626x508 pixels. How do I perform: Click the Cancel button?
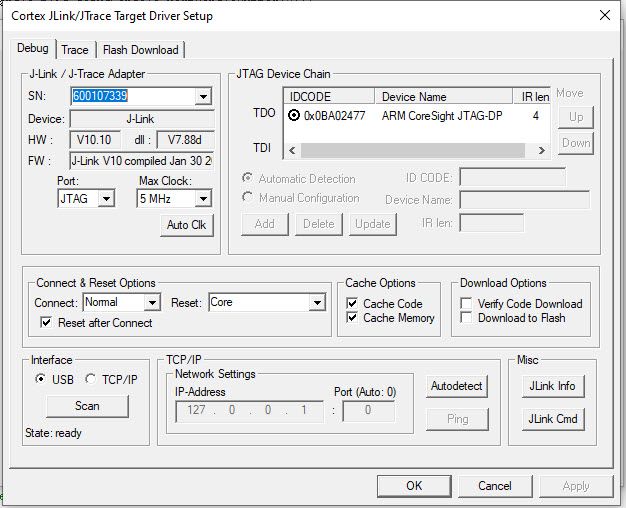(495, 486)
